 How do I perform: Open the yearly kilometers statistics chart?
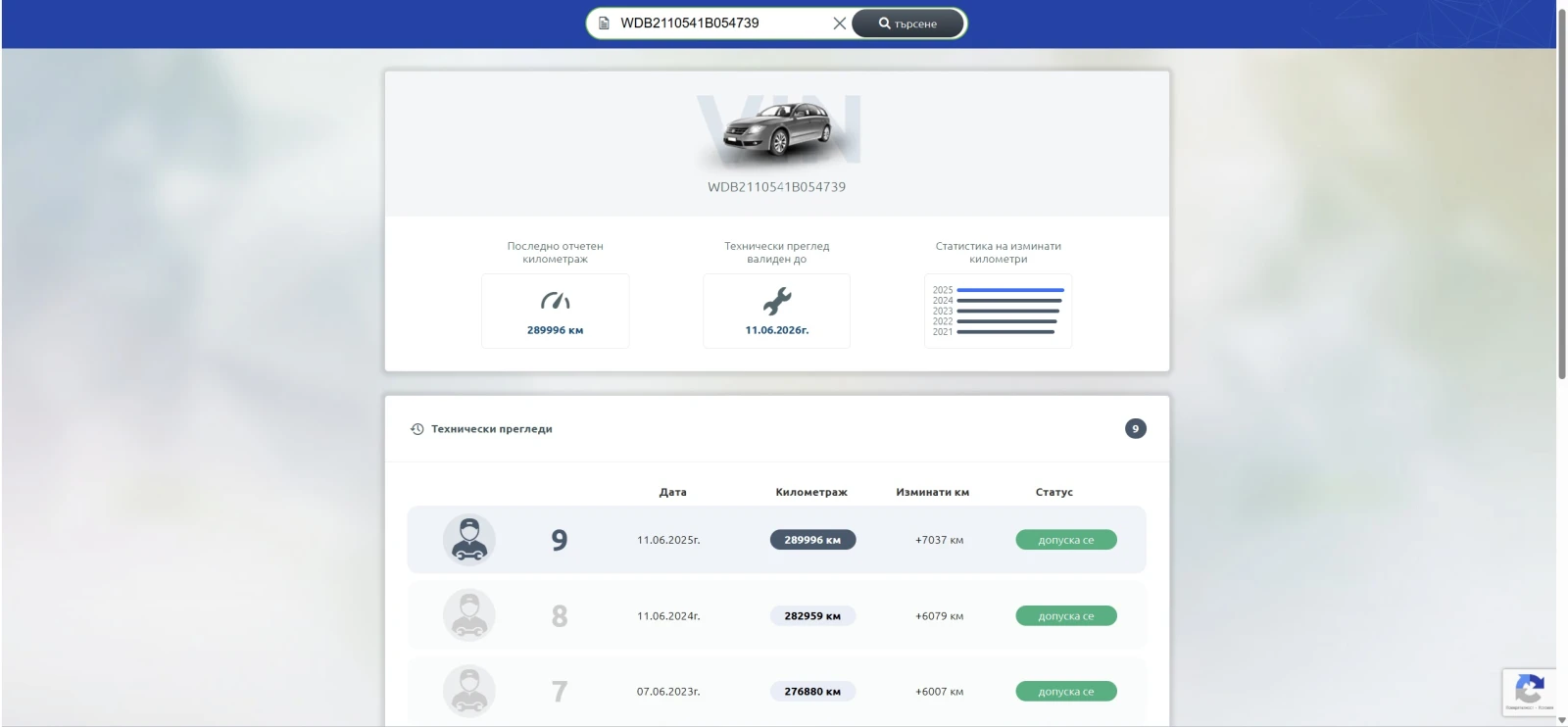click(998, 311)
